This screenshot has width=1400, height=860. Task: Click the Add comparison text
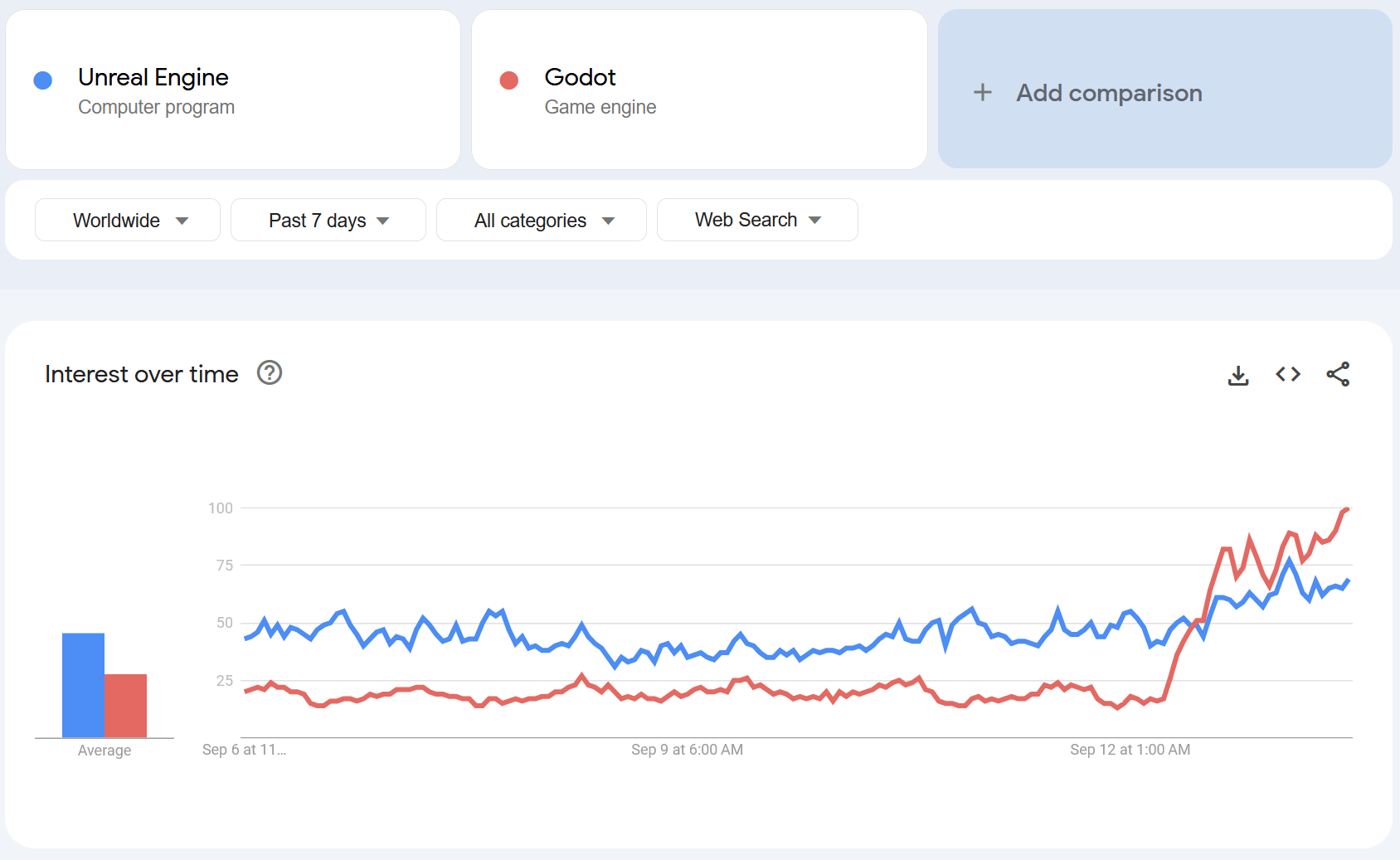click(1109, 93)
